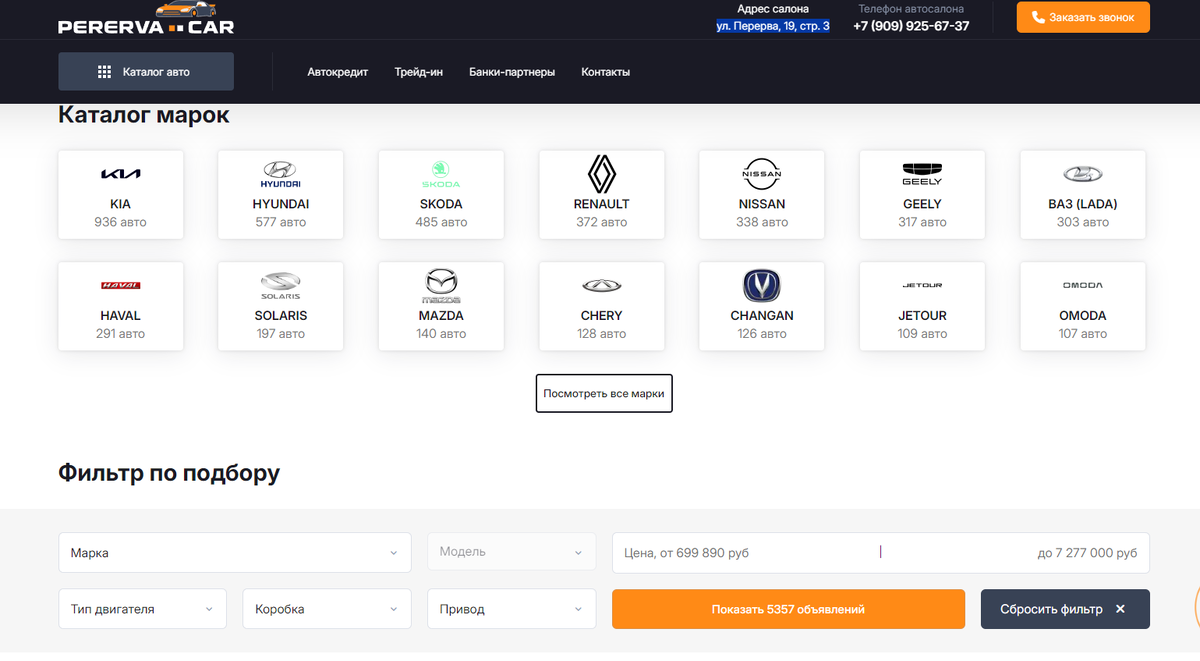Viewport: 1200px width, 661px height.
Task: Click the HAVAL 291 авто count
Action: point(121,333)
